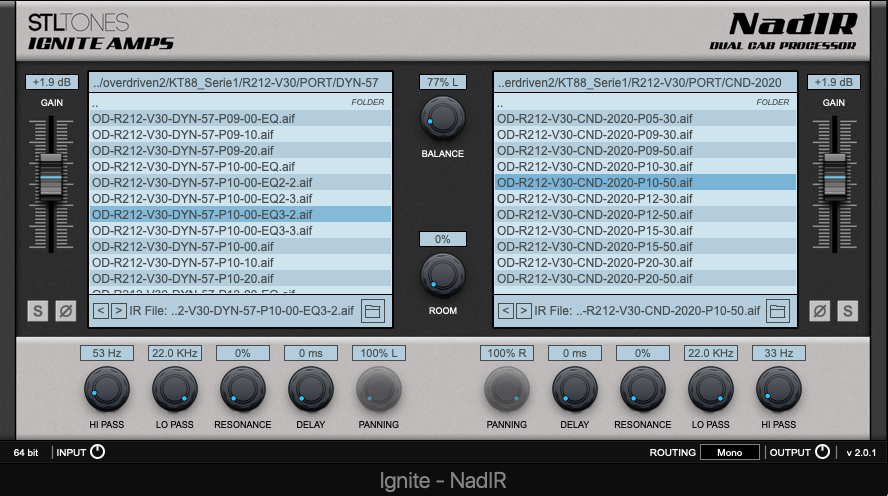Solo the left cabinet with the S button
Screen dimensions: 888x496
38,311
